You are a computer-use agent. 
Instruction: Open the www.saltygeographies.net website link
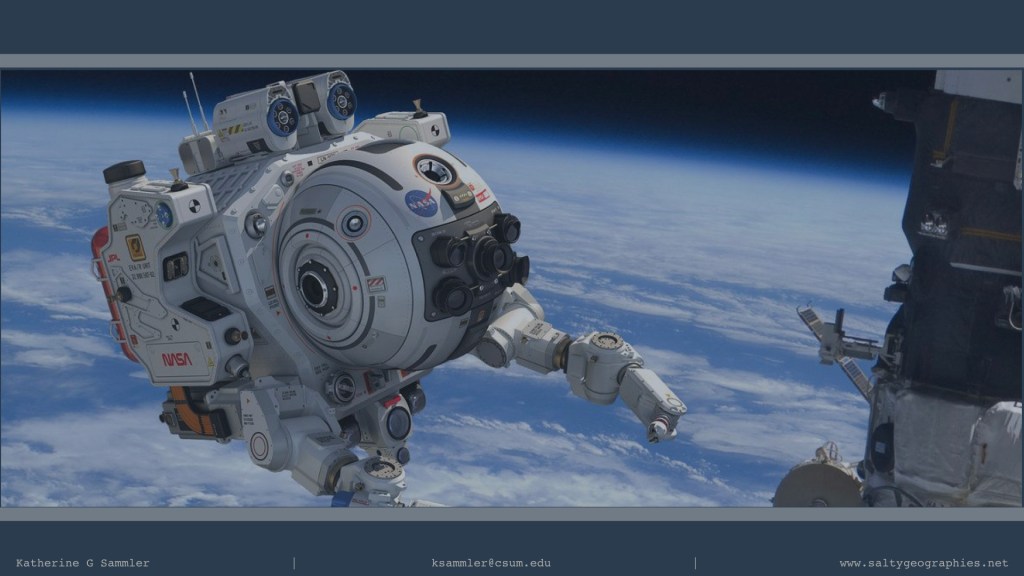(923, 563)
